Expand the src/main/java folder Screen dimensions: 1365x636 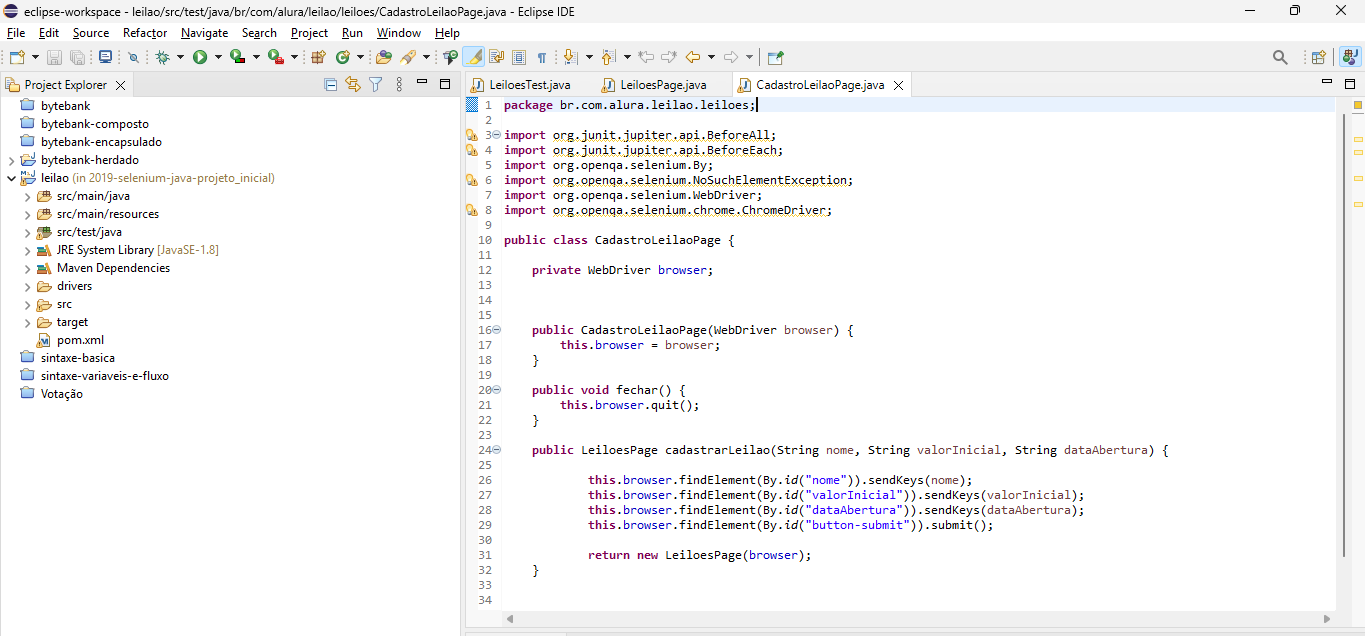click(27, 196)
